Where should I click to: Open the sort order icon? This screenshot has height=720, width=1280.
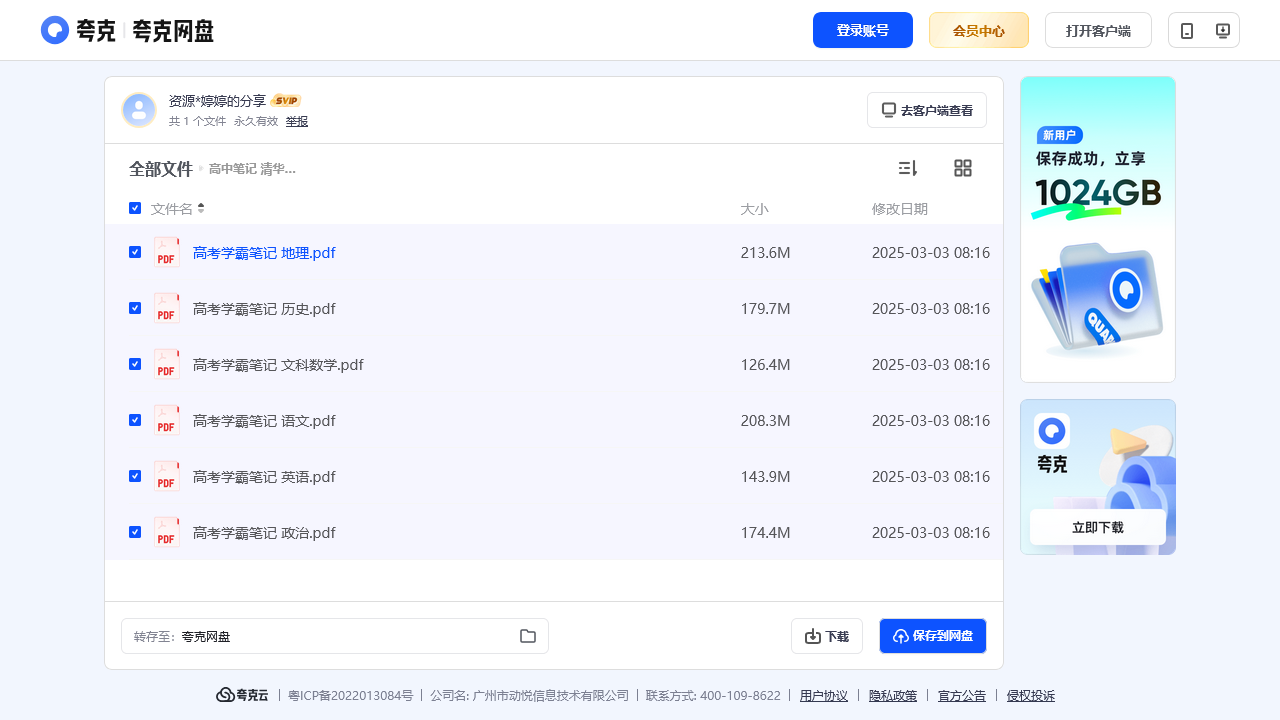tap(908, 168)
